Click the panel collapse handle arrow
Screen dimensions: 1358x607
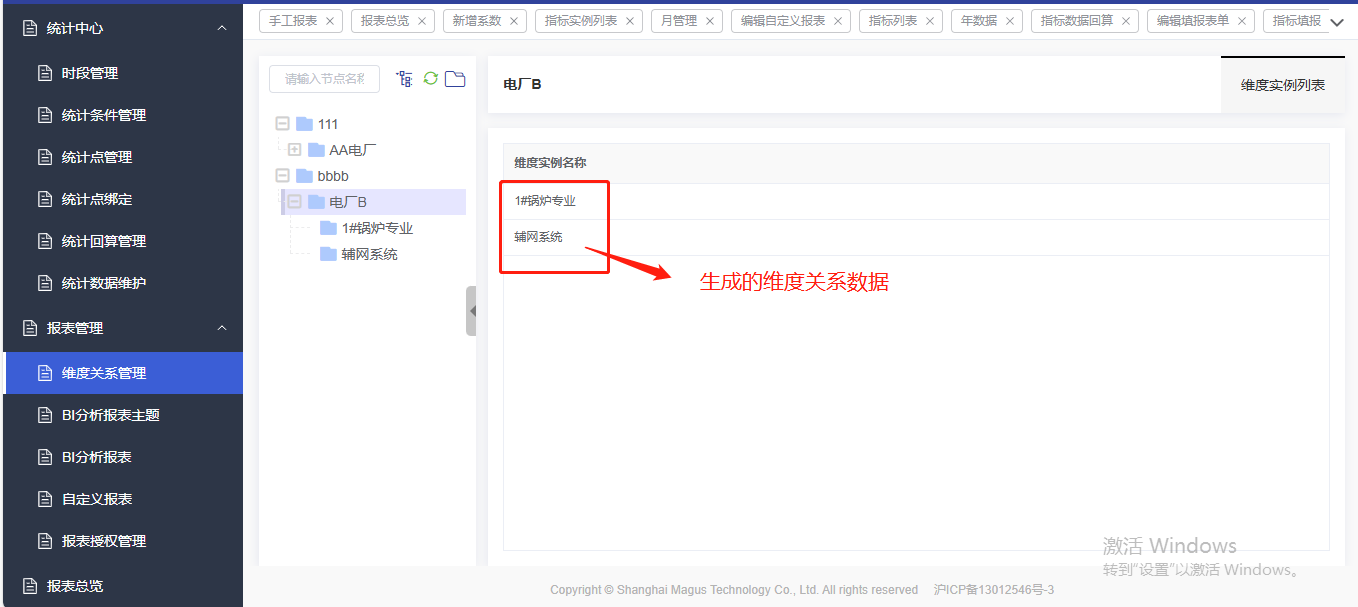pyautogui.click(x=471, y=311)
